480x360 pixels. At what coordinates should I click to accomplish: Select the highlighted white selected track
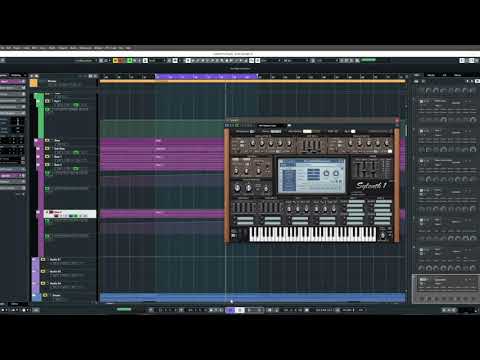coord(70,214)
